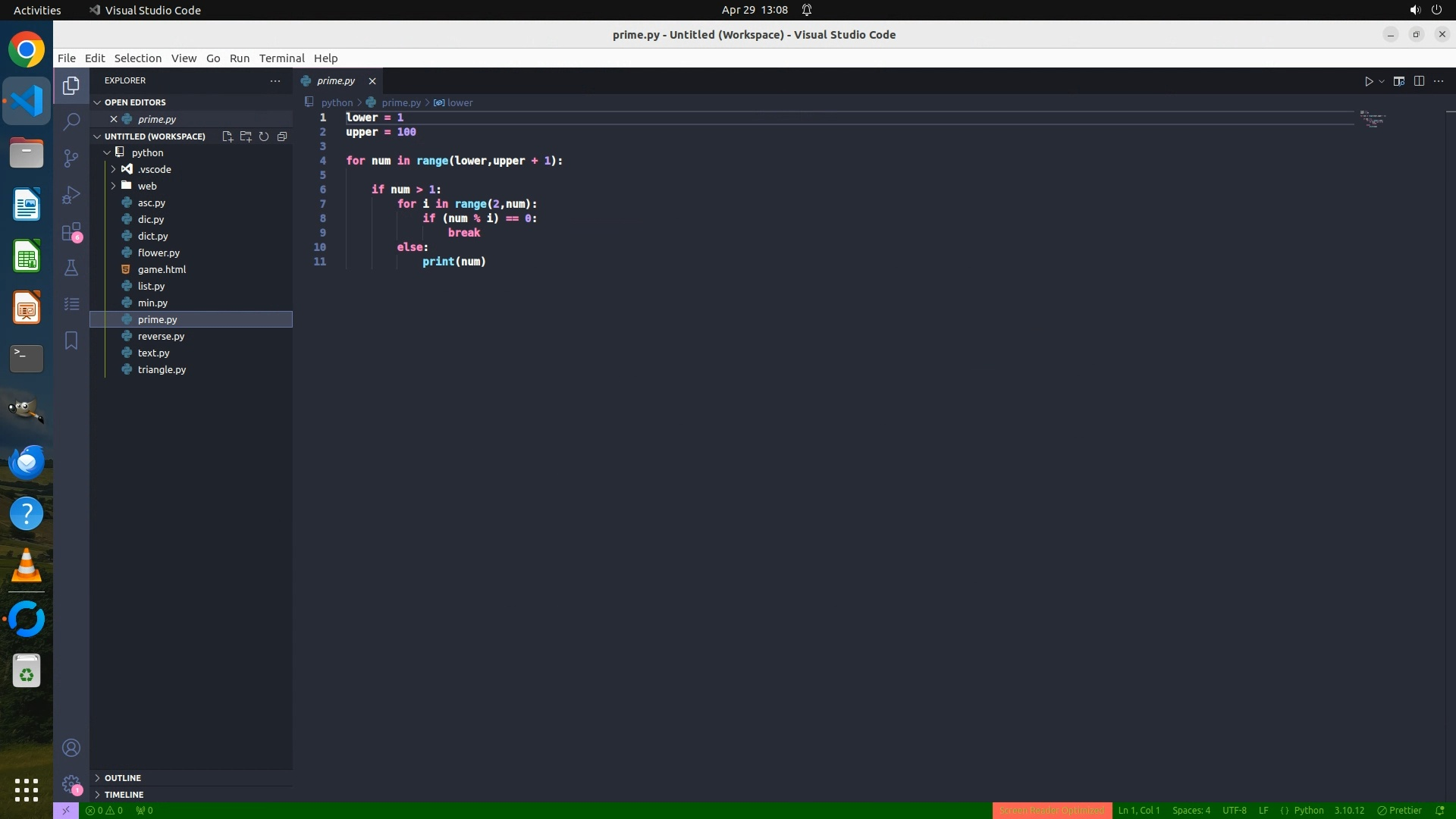Open the Source Control view
The height and width of the screenshot is (819, 1456).
[71, 158]
